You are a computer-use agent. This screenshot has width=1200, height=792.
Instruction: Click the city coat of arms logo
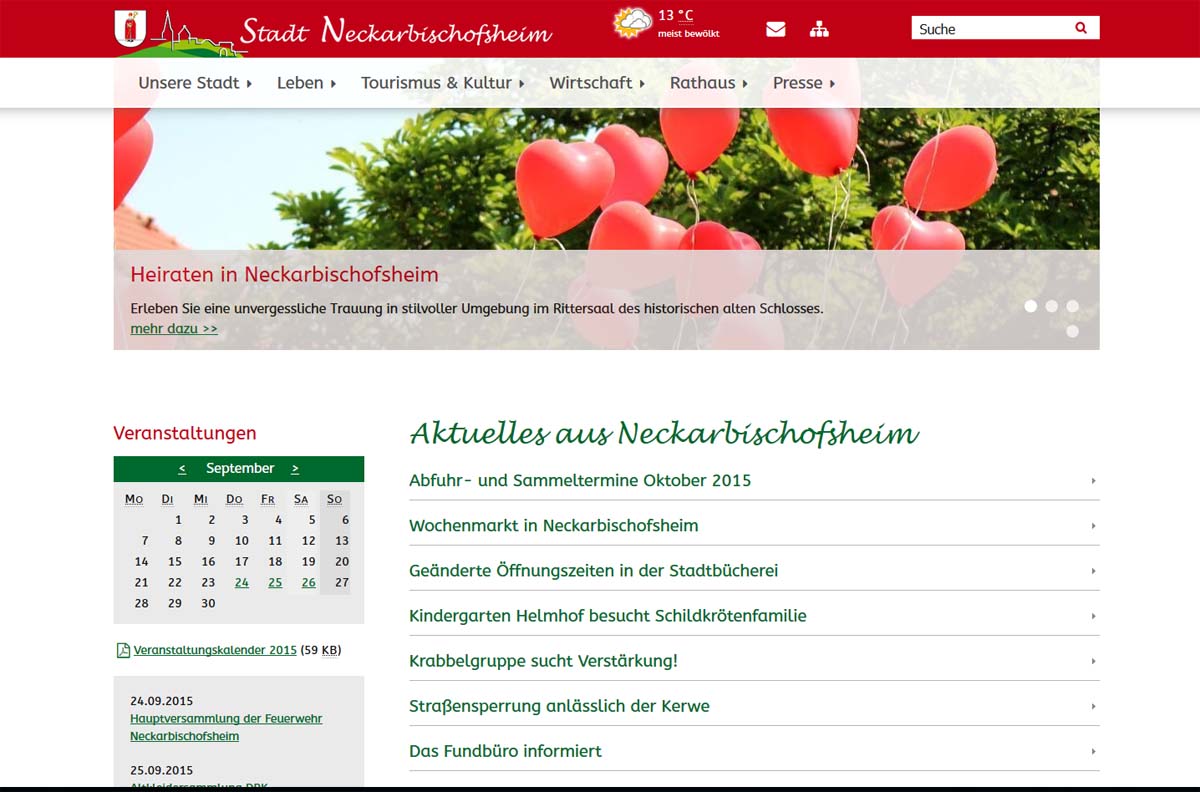(128, 27)
